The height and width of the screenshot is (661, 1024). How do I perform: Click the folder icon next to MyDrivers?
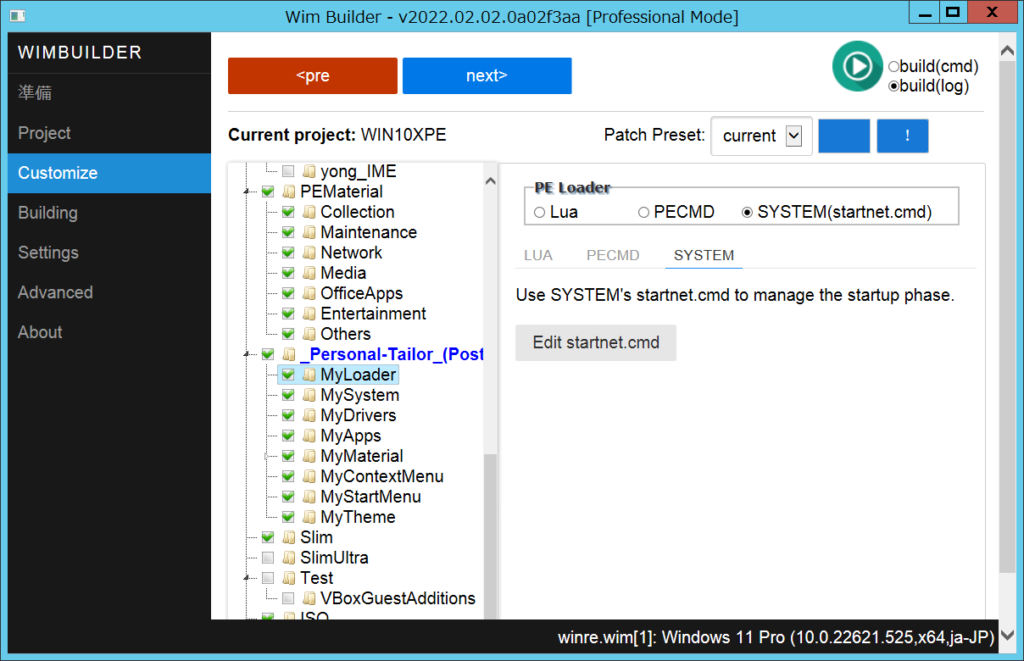tap(309, 416)
